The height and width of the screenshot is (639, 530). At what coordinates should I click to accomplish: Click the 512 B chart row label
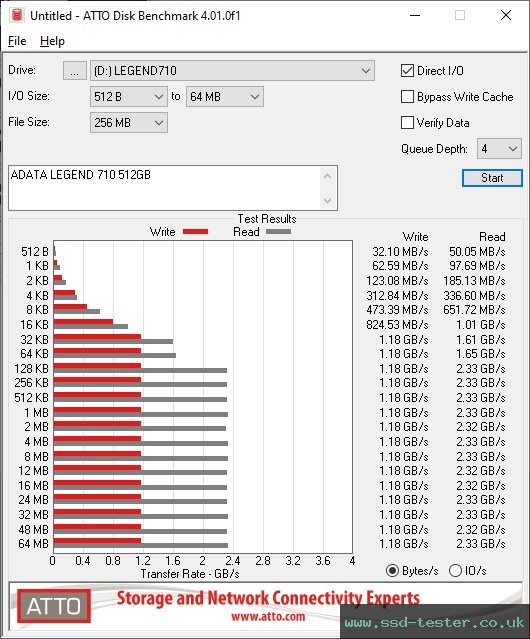[x=35, y=252]
